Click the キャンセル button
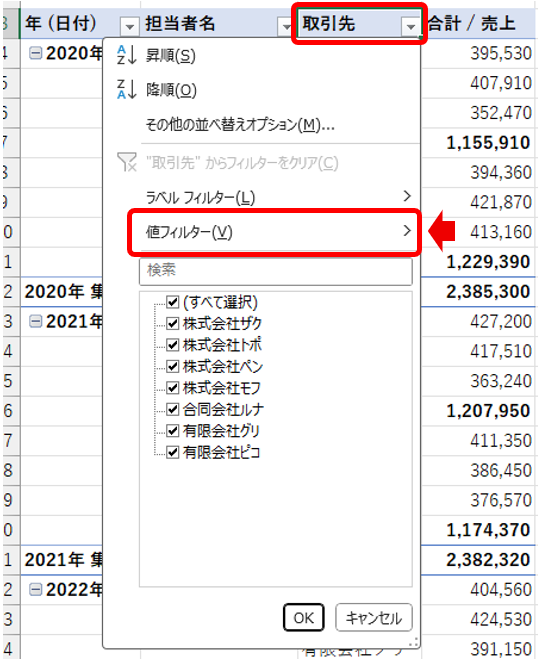The width and height of the screenshot is (538, 660). 374,617
